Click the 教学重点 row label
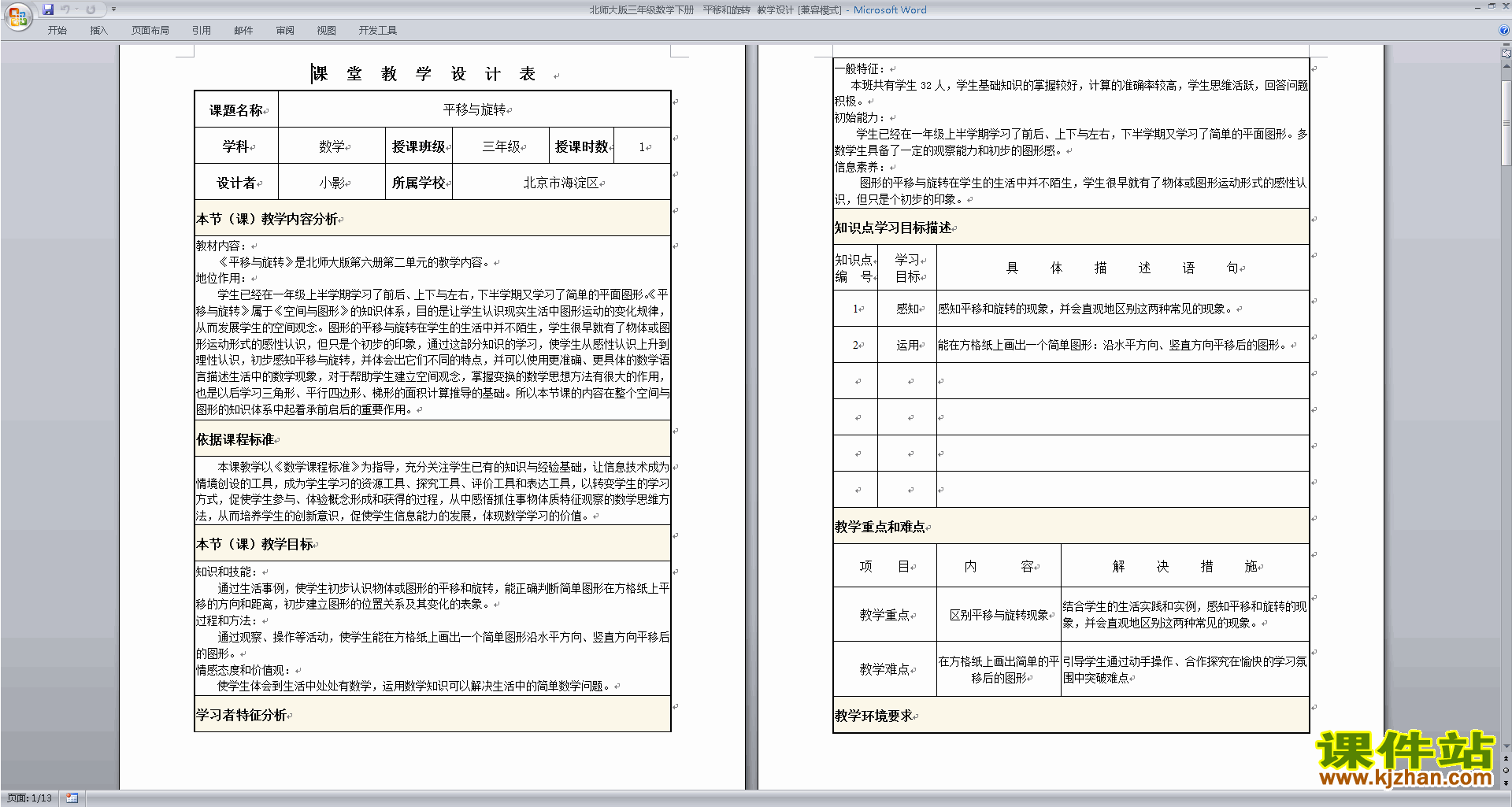1512x807 pixels. [x=885, y=615]
